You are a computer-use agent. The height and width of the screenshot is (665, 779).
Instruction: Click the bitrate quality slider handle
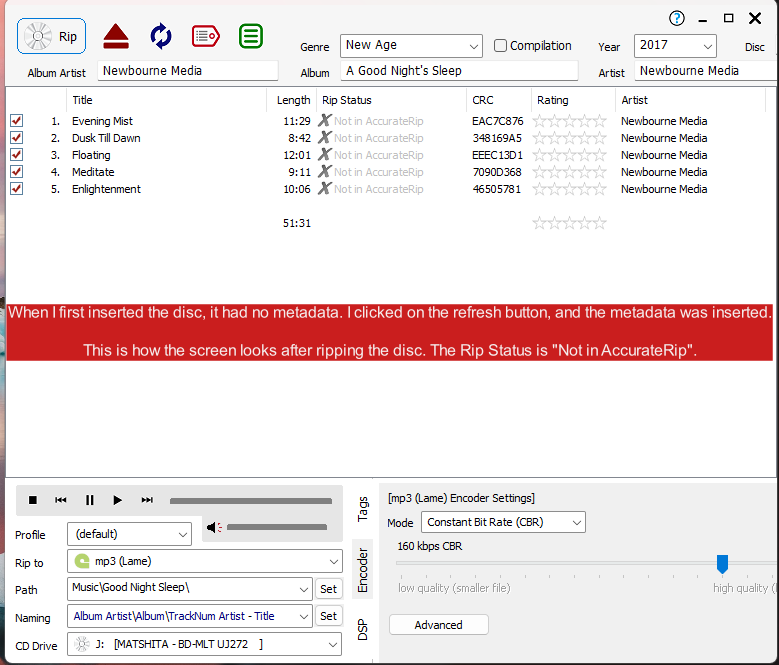click(x=722, y=564)
